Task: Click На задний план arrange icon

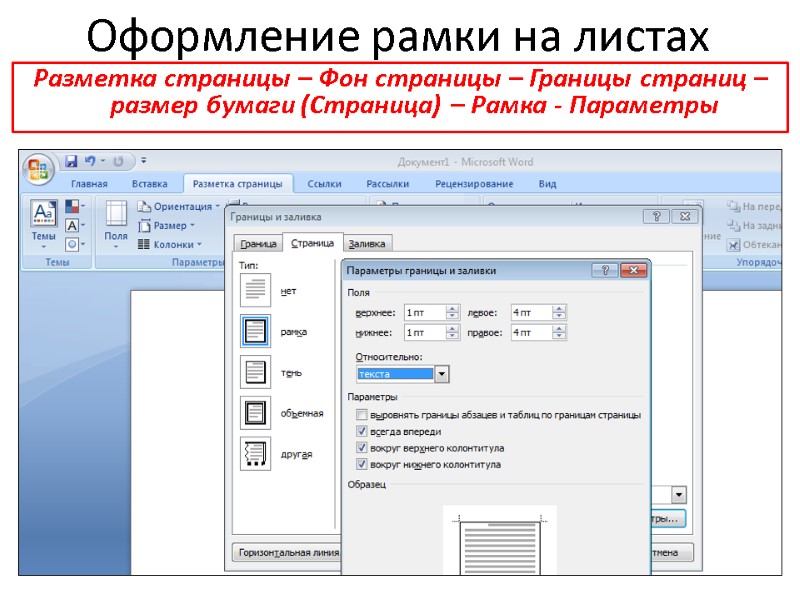Action: coord(733,225)
